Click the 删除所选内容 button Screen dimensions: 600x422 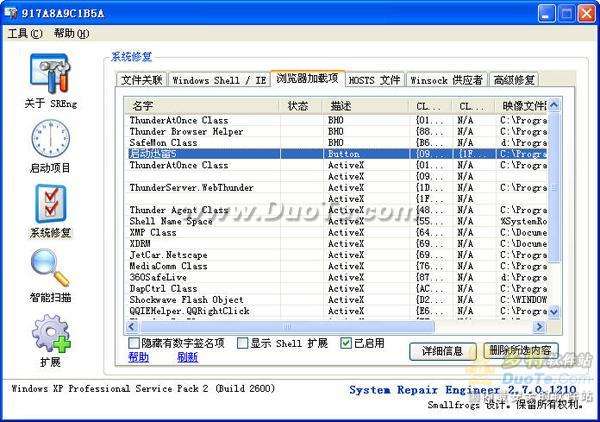pos(520,350)
